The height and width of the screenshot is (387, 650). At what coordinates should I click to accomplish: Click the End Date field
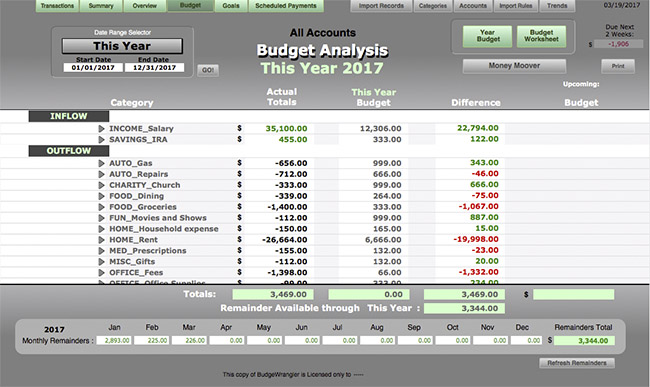coord(154,68)
